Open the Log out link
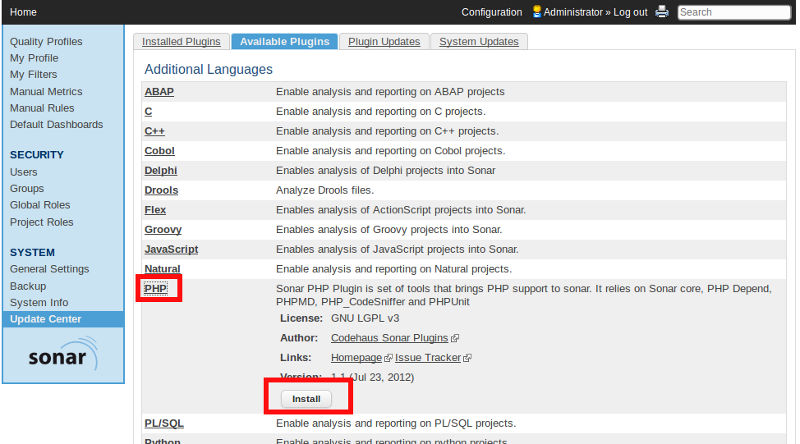 627,12
